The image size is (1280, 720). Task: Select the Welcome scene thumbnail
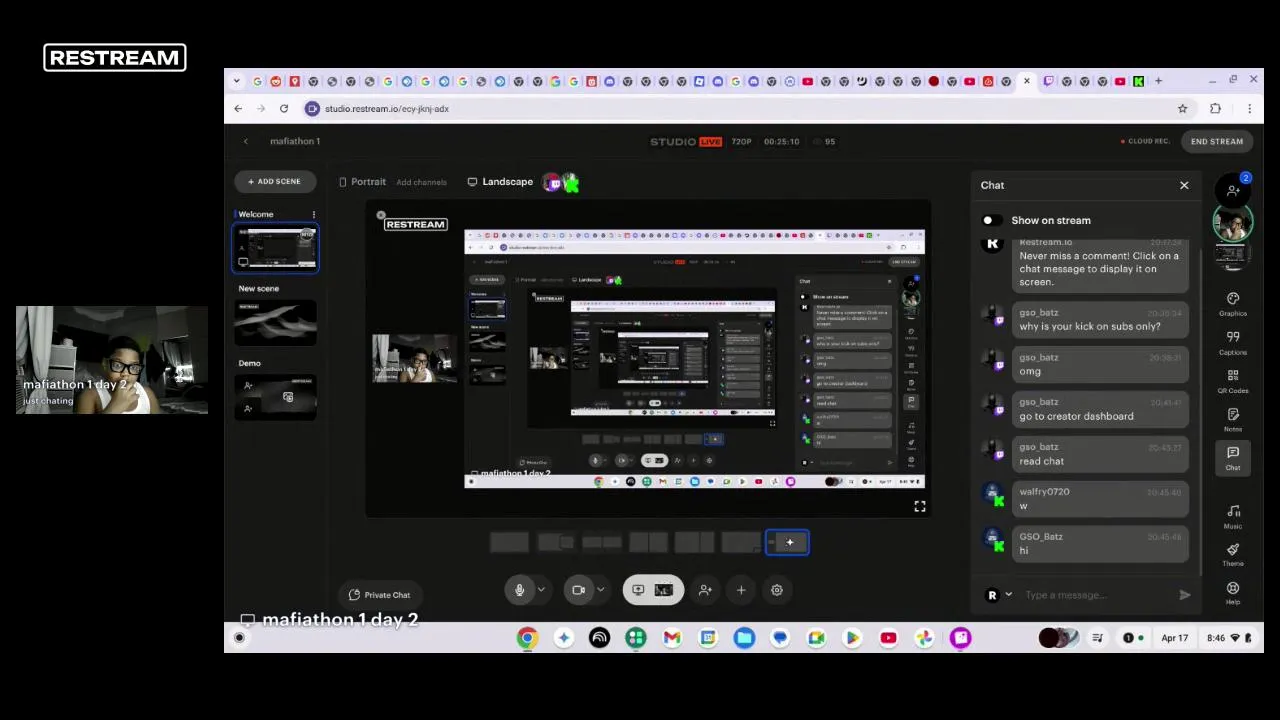click(275, 248)
